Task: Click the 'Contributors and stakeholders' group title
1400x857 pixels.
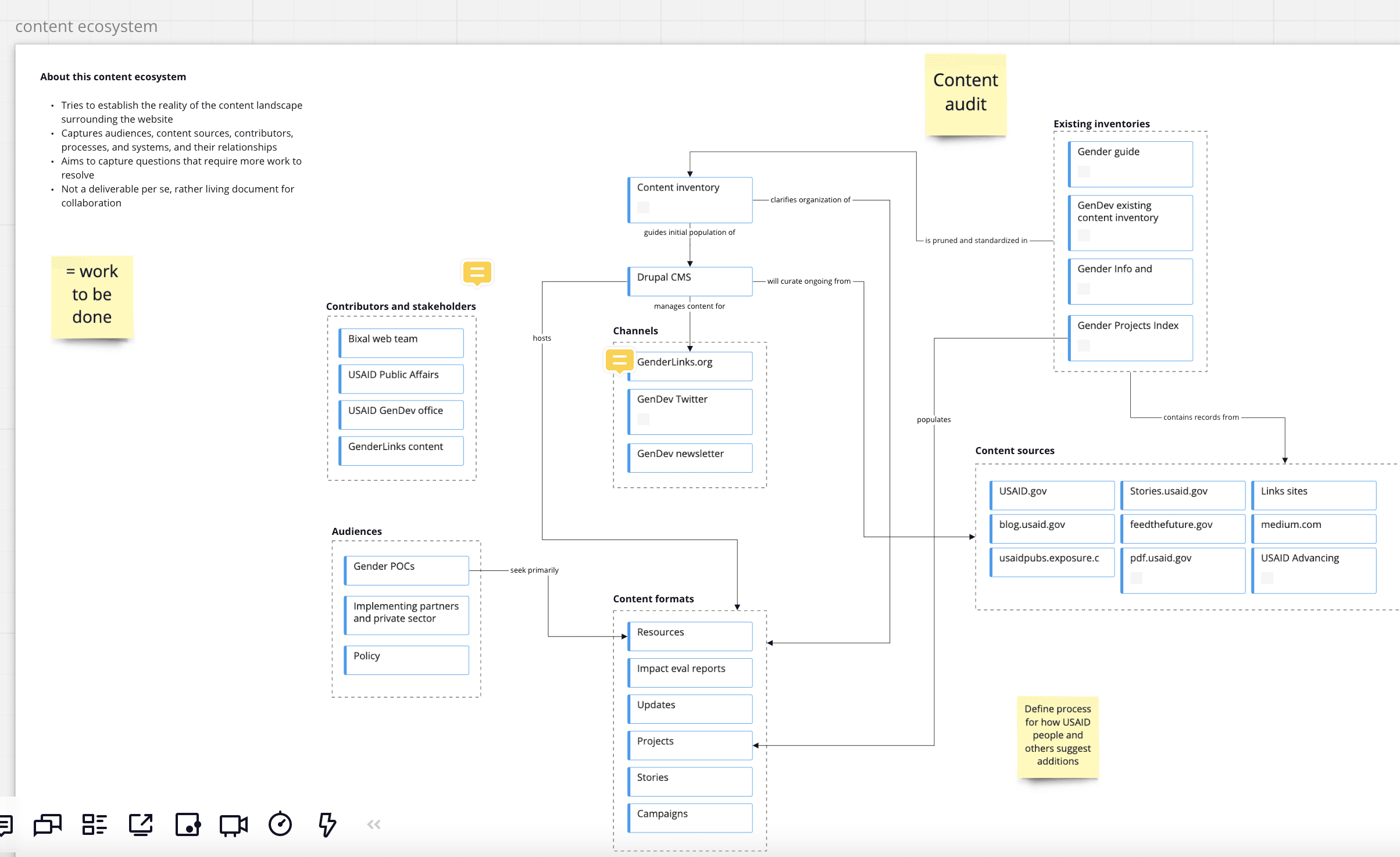Action: tap(401, 306)
